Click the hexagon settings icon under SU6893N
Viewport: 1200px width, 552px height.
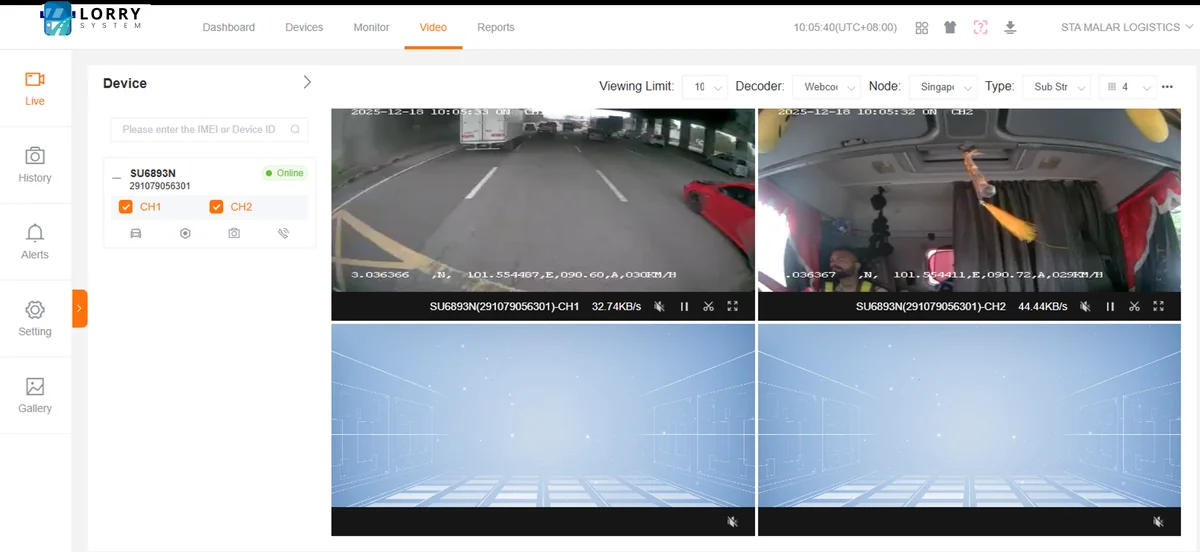[x=185, y=233]
